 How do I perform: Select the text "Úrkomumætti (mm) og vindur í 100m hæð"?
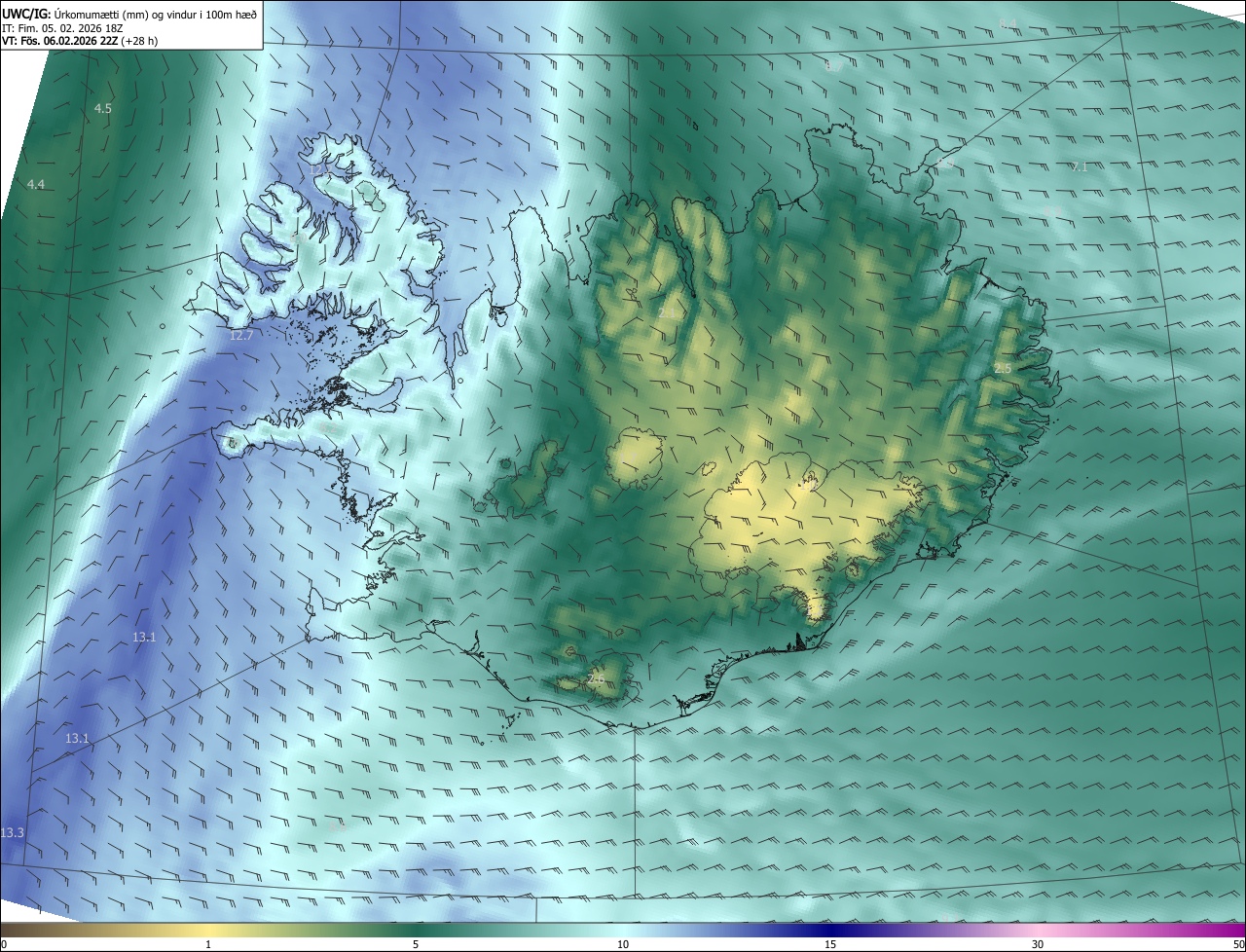(x=156, y=14)
